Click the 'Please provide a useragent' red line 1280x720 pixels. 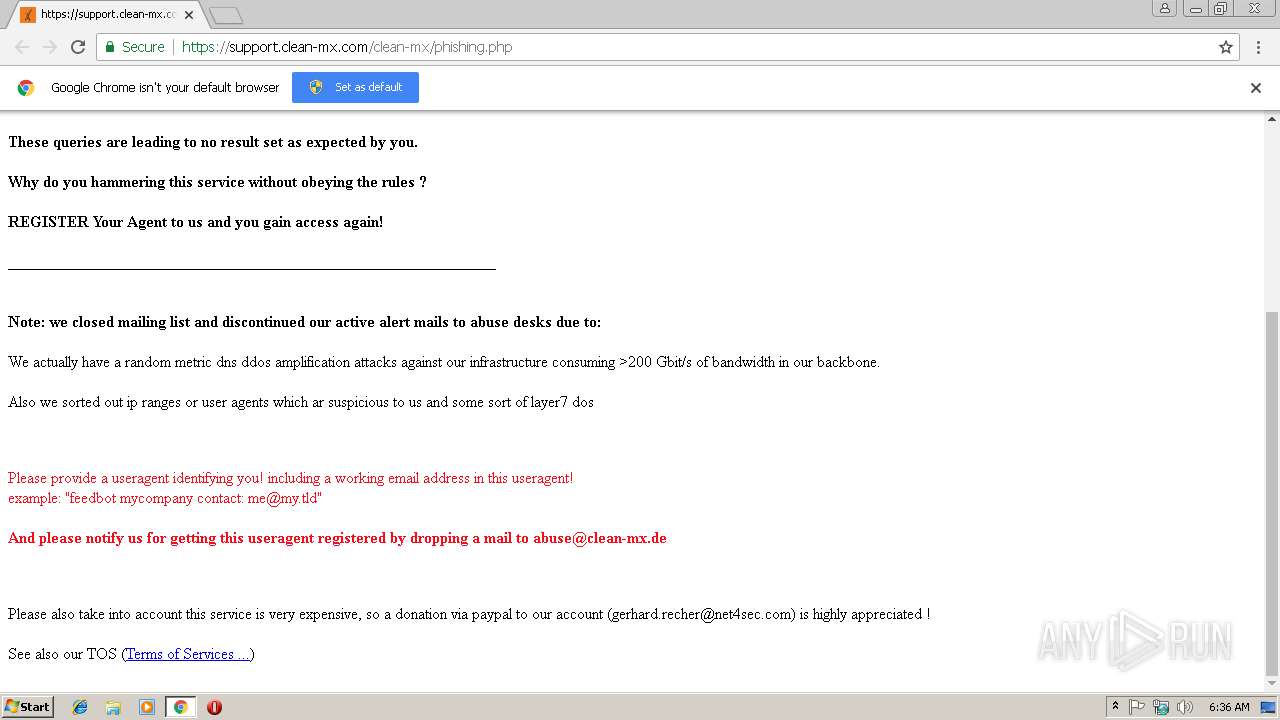pos(290,478)
